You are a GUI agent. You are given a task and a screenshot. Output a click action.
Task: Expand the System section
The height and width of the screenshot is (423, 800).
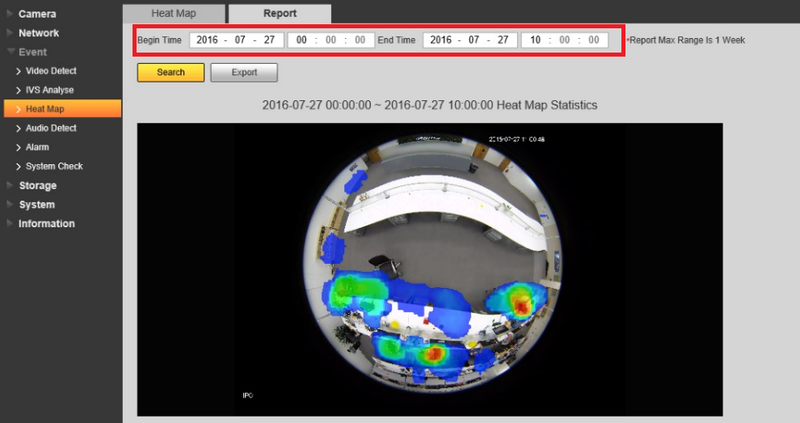(x=36, y=204)
